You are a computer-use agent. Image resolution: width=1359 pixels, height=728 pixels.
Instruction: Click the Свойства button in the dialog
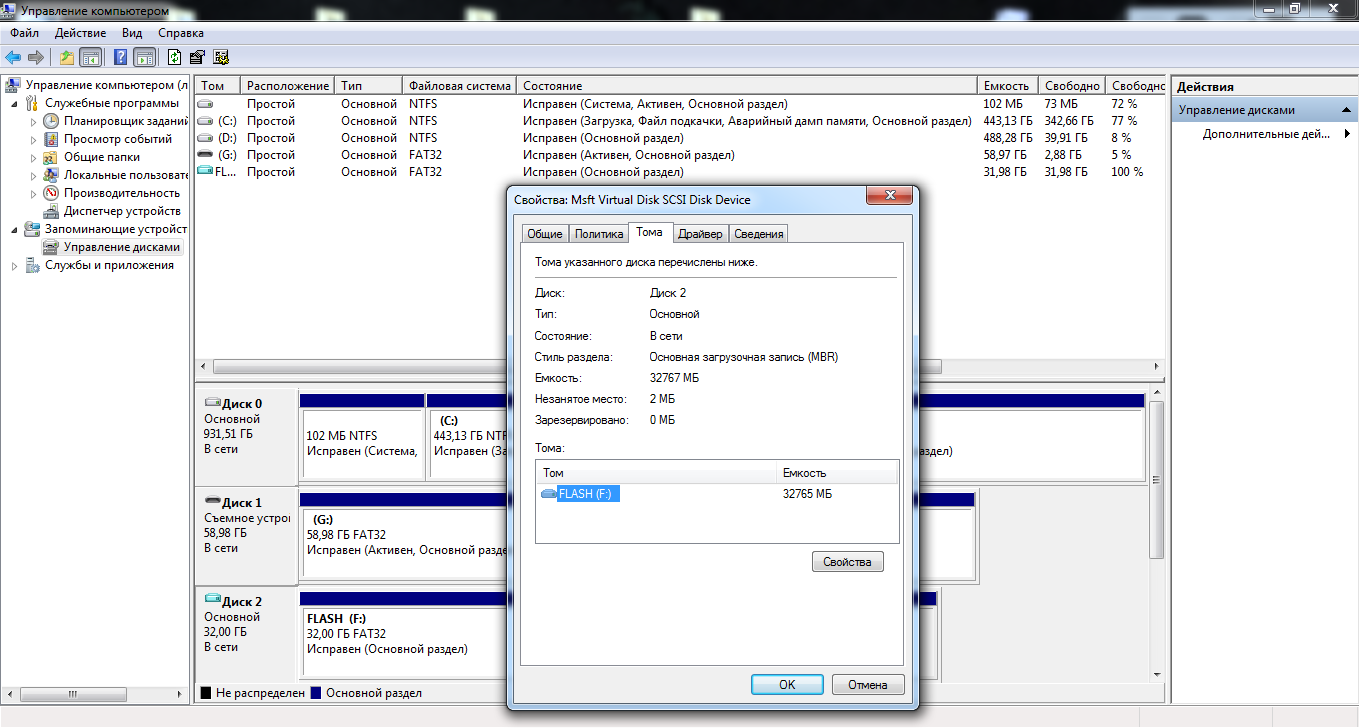(847, 562)
